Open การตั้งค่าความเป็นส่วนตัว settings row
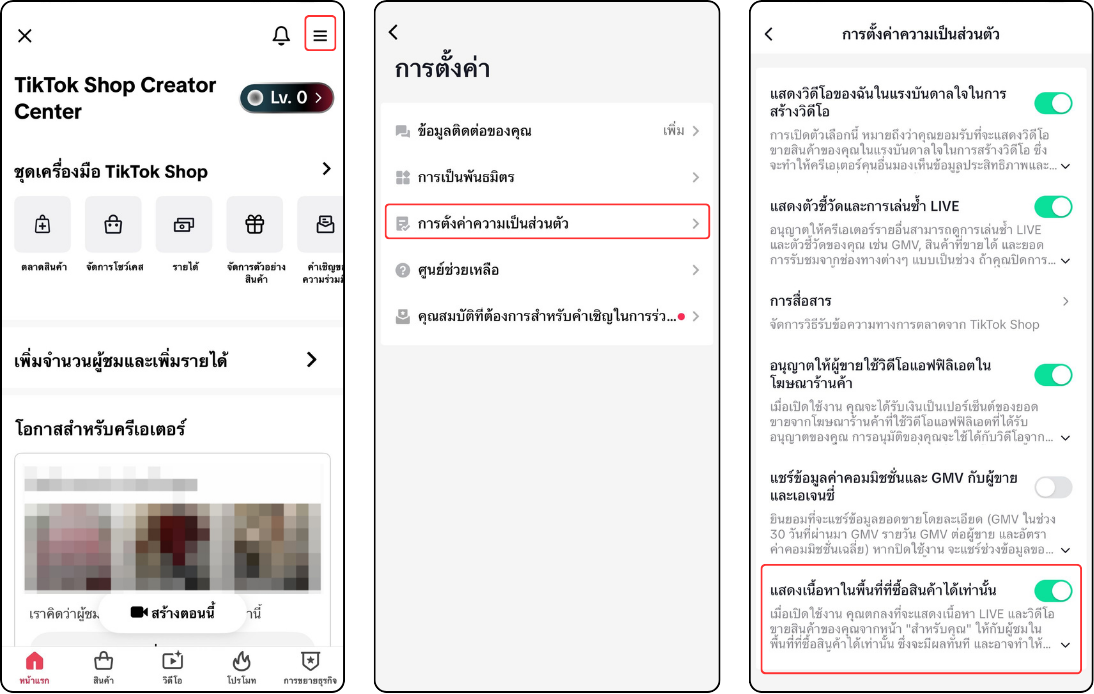The height and width of the screenshot is (694, 1094). (x=548, y=223)
